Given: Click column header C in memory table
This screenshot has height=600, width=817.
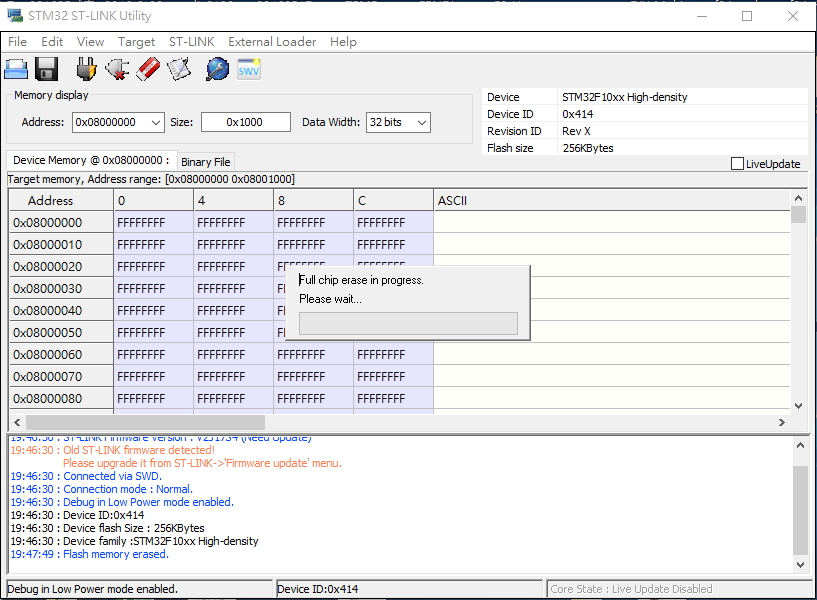Looking at the screenshot, I should click(x=393, y=201).
